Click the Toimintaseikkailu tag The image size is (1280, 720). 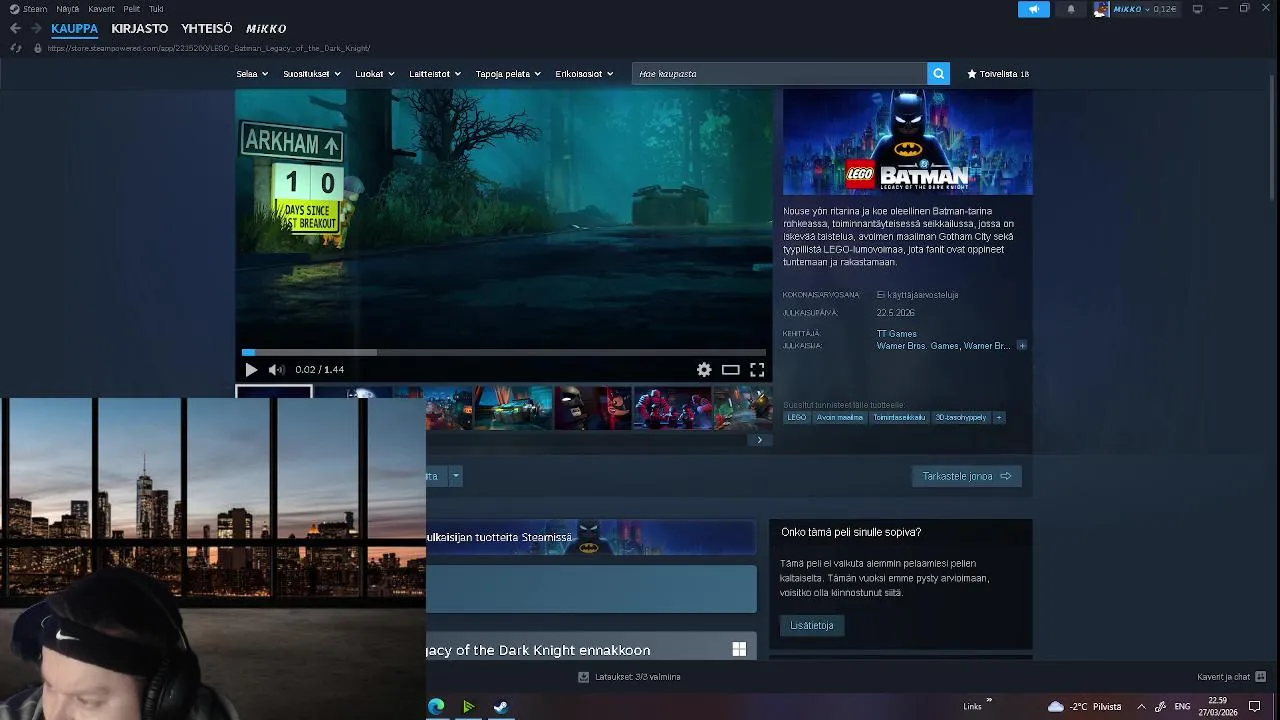(x=899, y=418)
